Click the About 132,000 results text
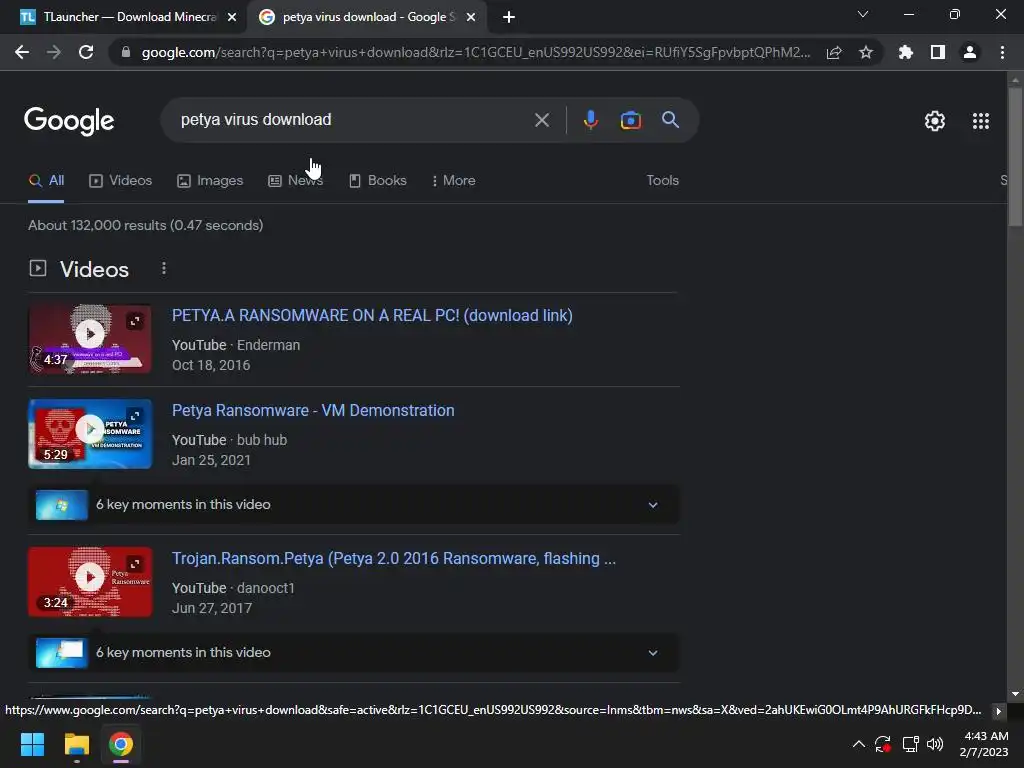The image size is (1024, 768). (146, 225)
